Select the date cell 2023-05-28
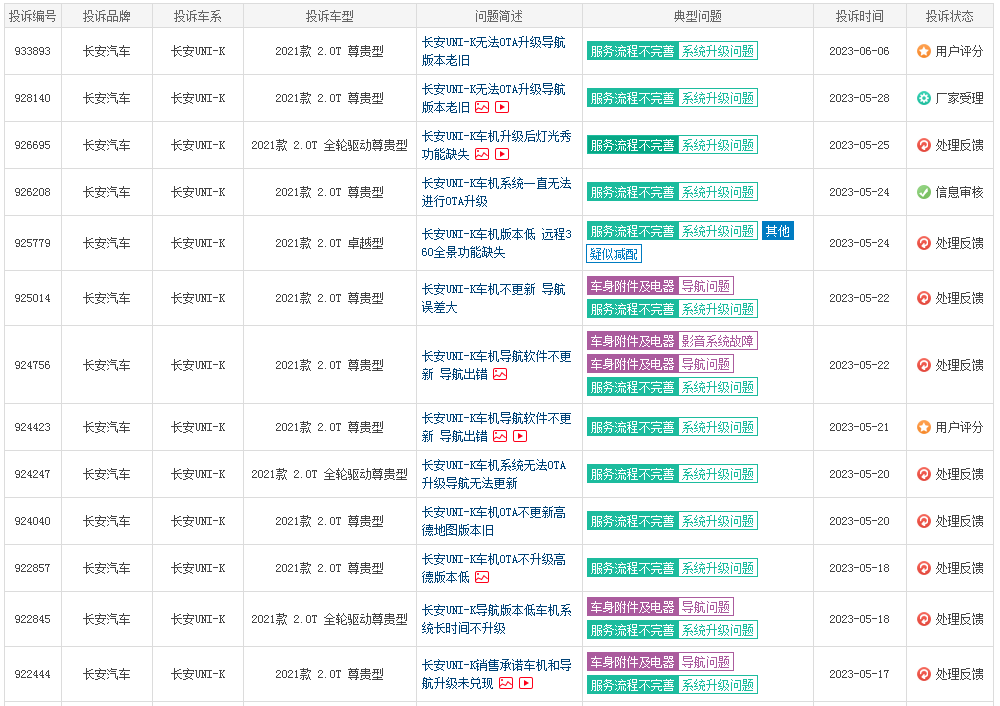Screen dimensions: 1000x706 point(860,98)
